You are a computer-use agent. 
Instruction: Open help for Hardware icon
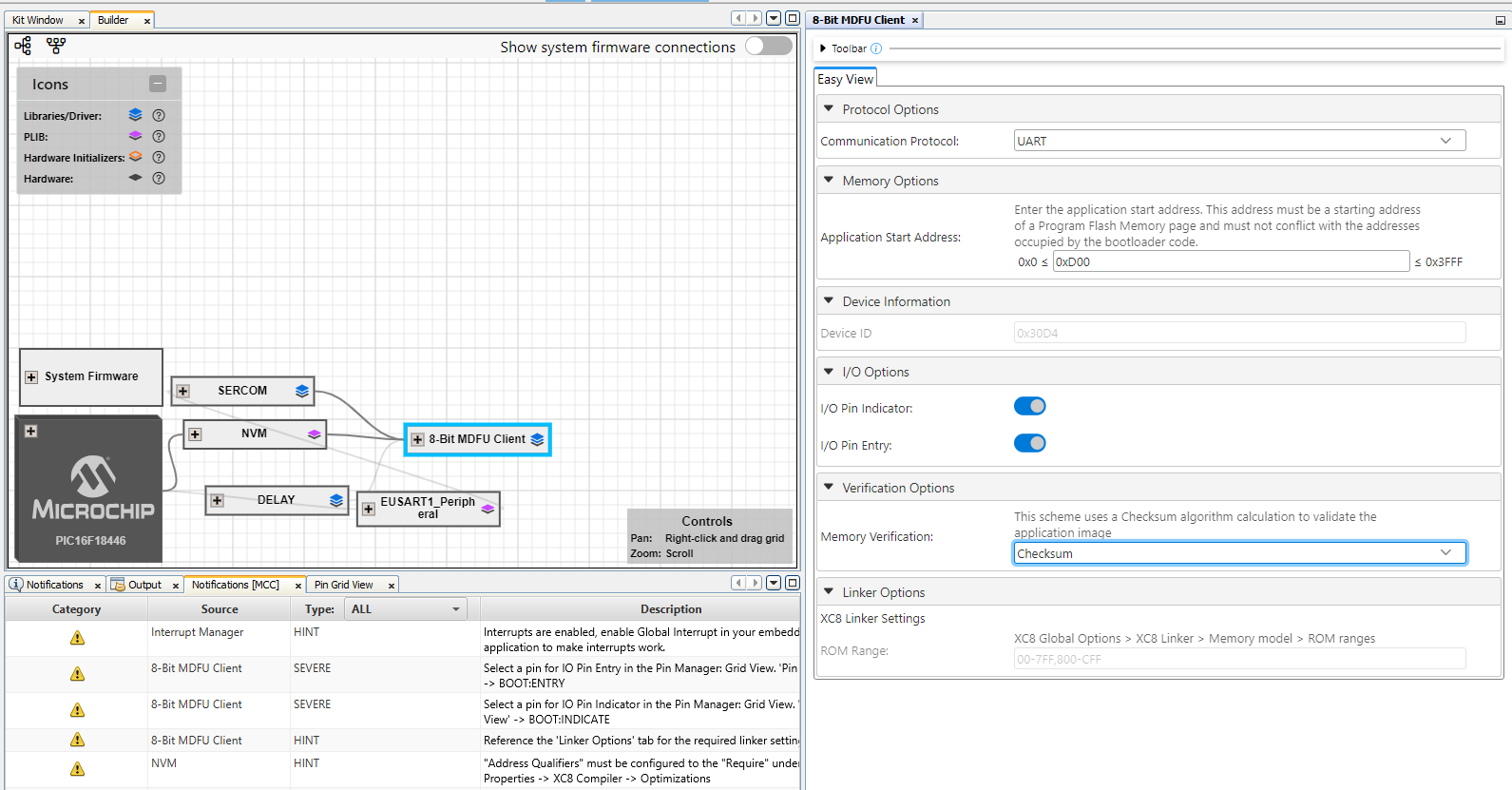point(159,178)
